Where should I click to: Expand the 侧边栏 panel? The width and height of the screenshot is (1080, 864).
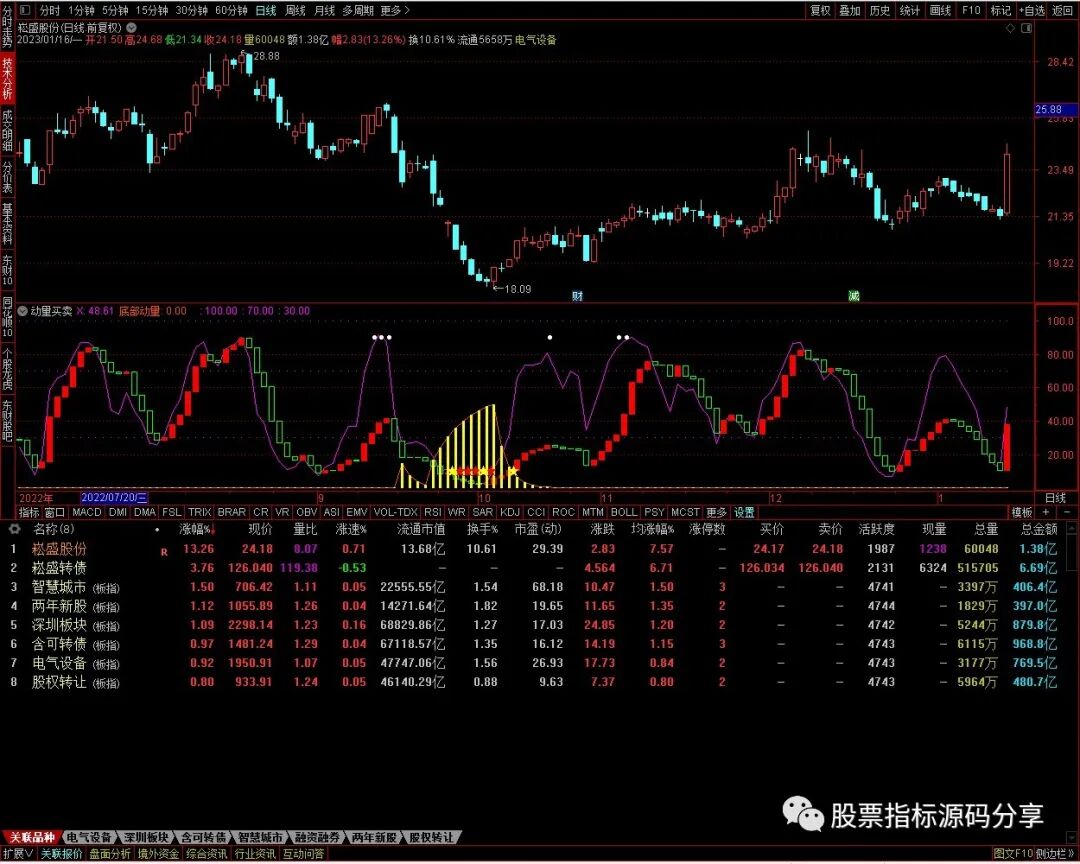[1055, 854]
